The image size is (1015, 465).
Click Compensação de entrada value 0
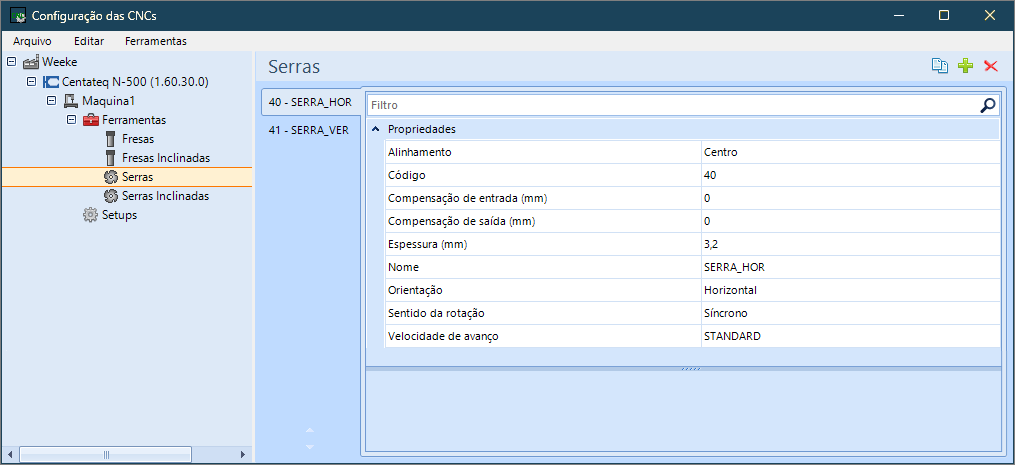(850, 198)
